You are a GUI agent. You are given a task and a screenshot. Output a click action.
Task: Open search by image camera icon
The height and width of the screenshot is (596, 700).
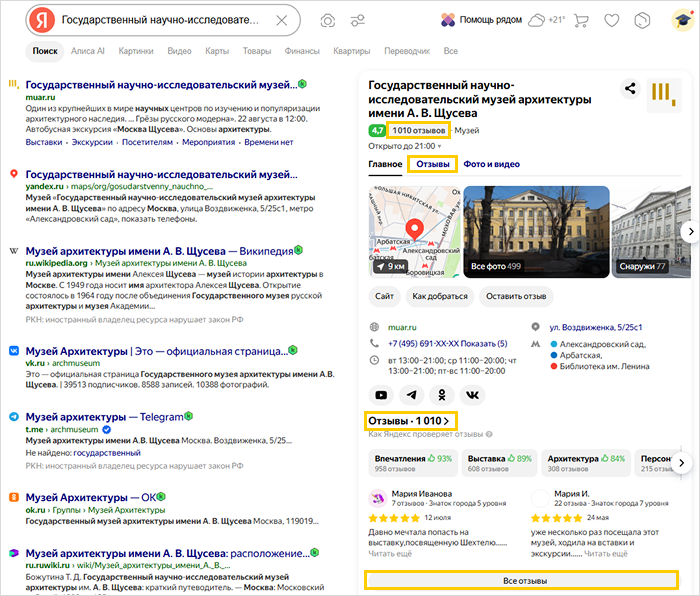(x=328, y=21)
